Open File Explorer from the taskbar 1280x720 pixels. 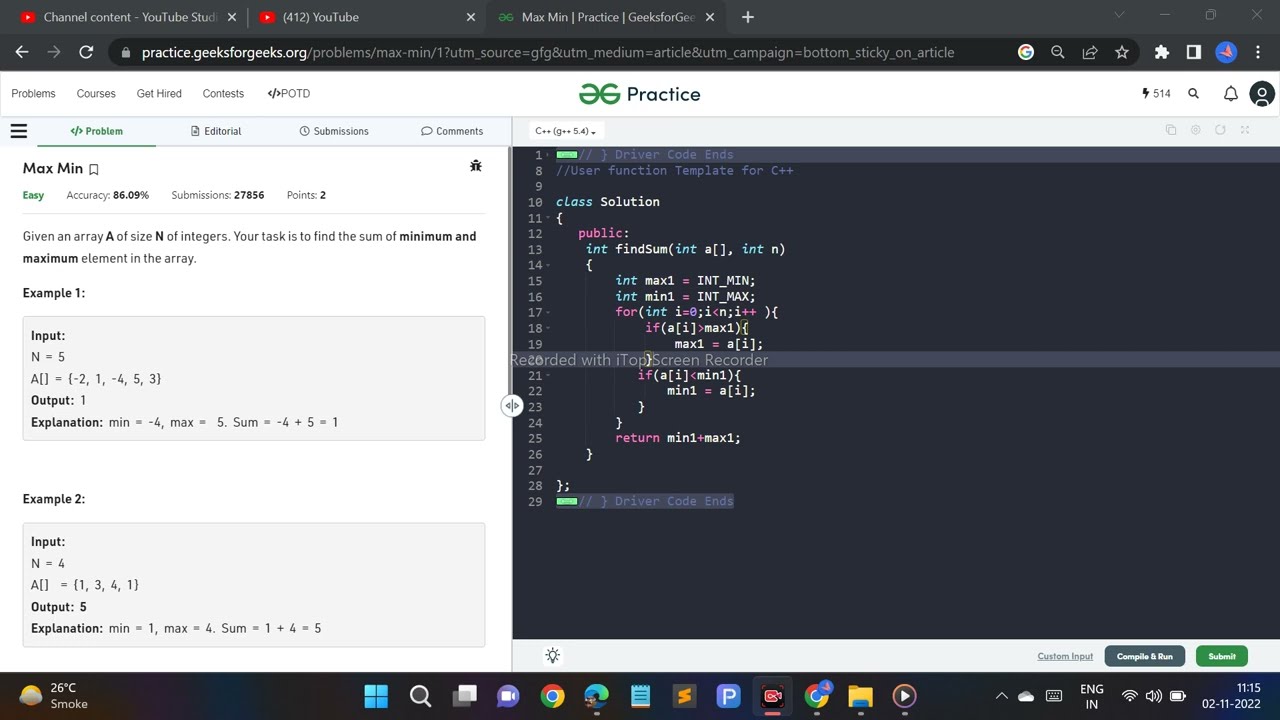[860, 696]
